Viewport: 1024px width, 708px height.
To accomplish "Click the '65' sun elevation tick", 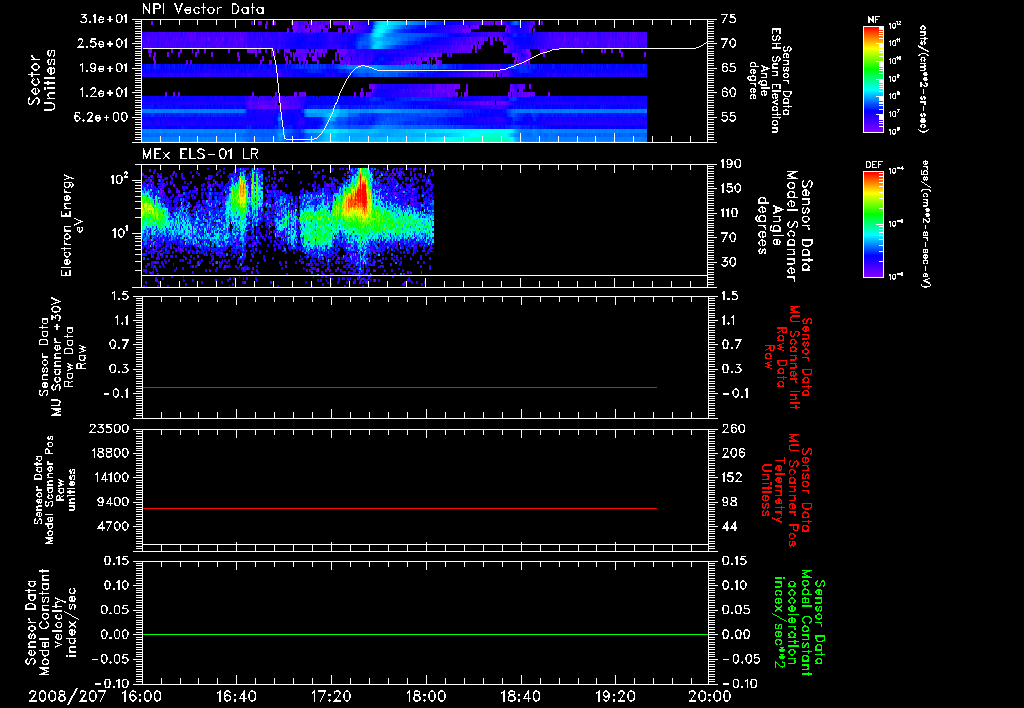I will 728,68.
